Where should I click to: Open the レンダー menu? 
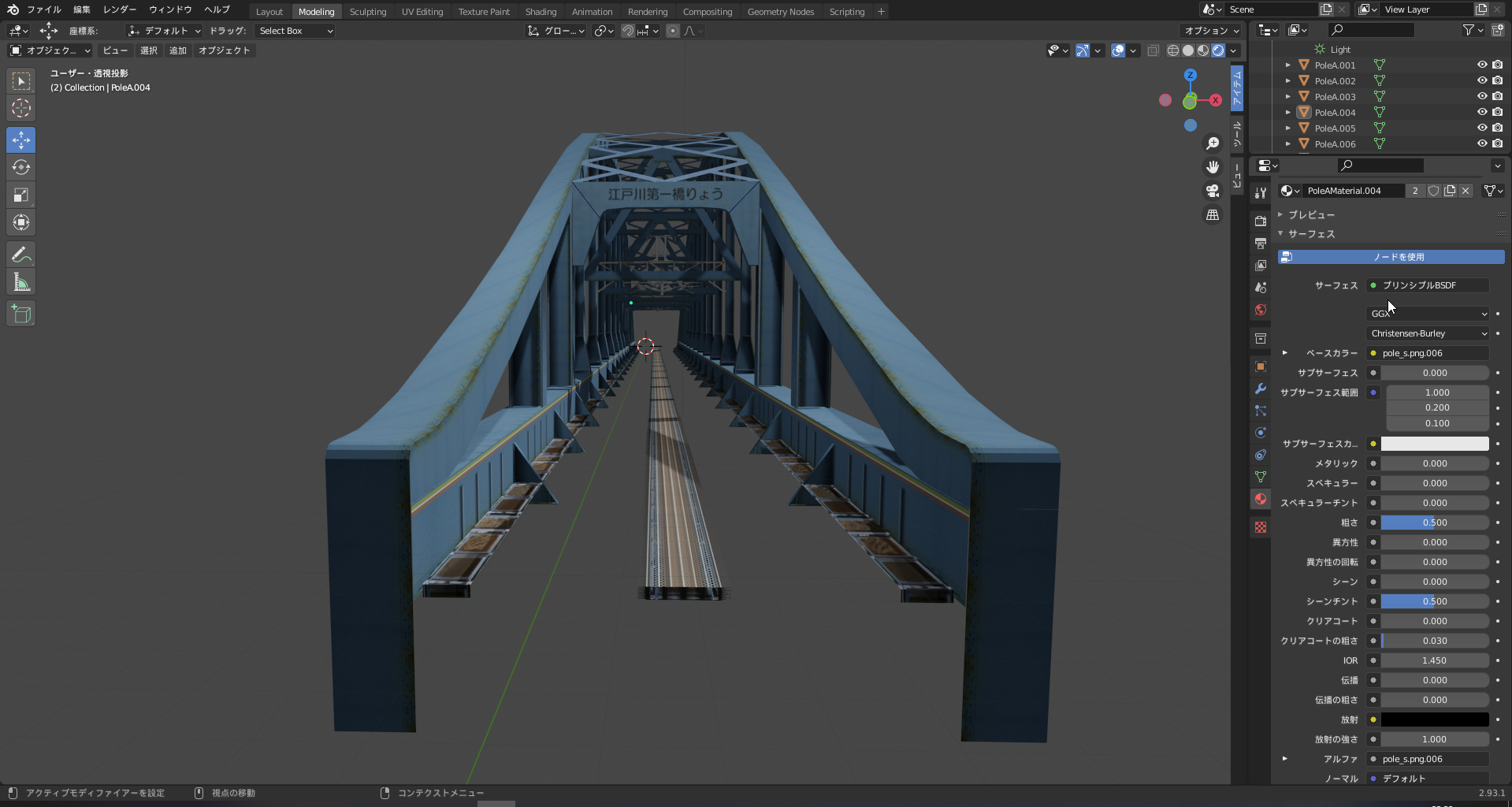point(120,9)
